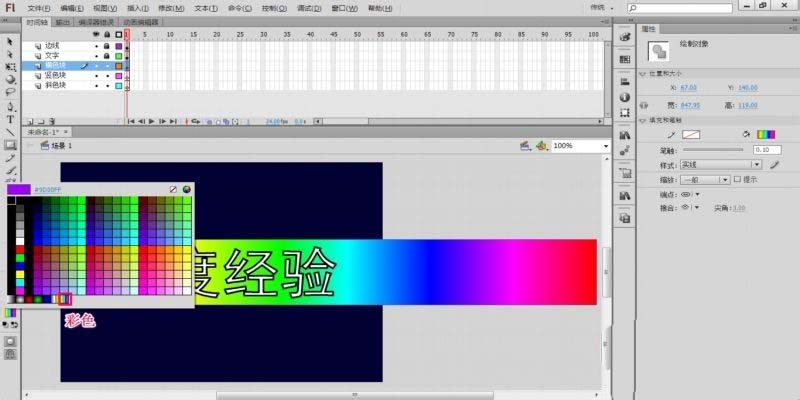Screen dimensions: 800x400
Task: Play the timeline animation
Action: click(152, 121)
